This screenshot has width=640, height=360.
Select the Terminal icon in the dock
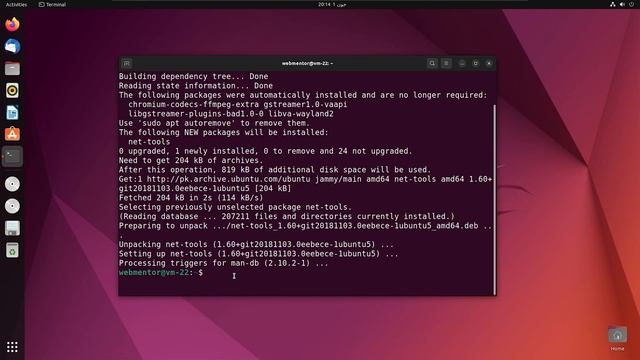point(12,156)
